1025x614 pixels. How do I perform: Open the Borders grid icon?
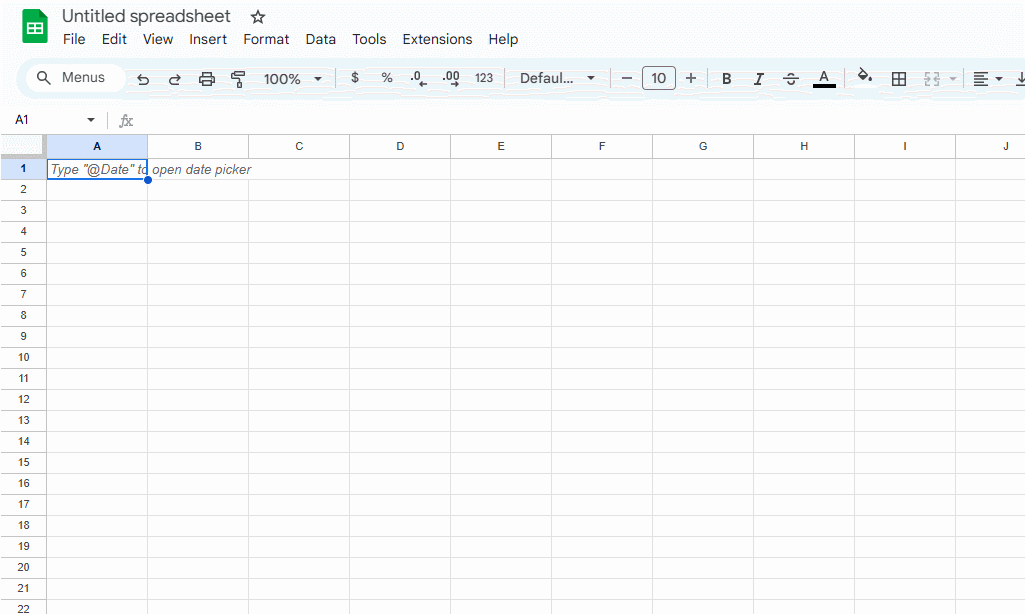coord(899,79)
